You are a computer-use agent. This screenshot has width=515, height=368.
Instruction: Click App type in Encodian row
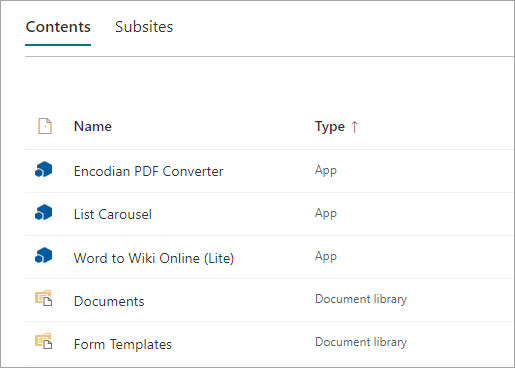[326, 170]
